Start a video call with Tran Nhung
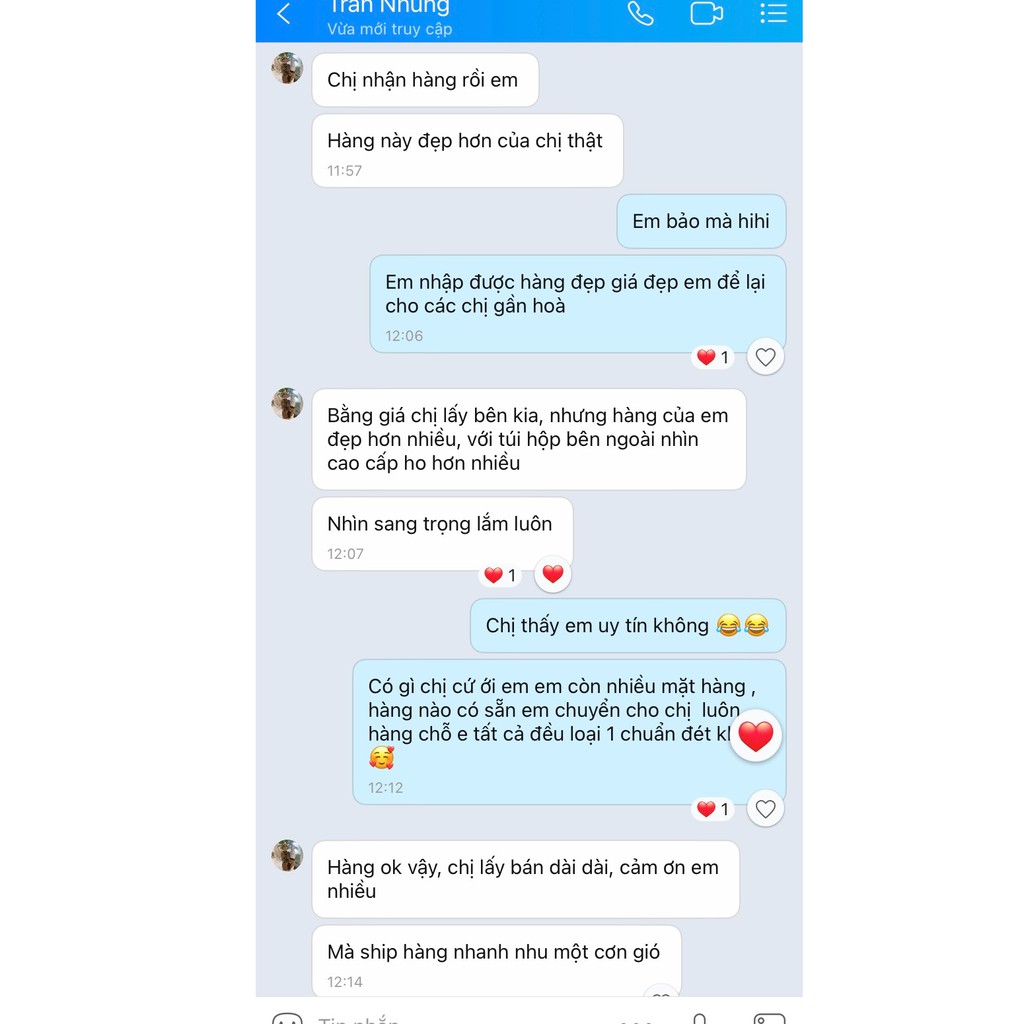 pyautogui.click(x=707, y=14)
